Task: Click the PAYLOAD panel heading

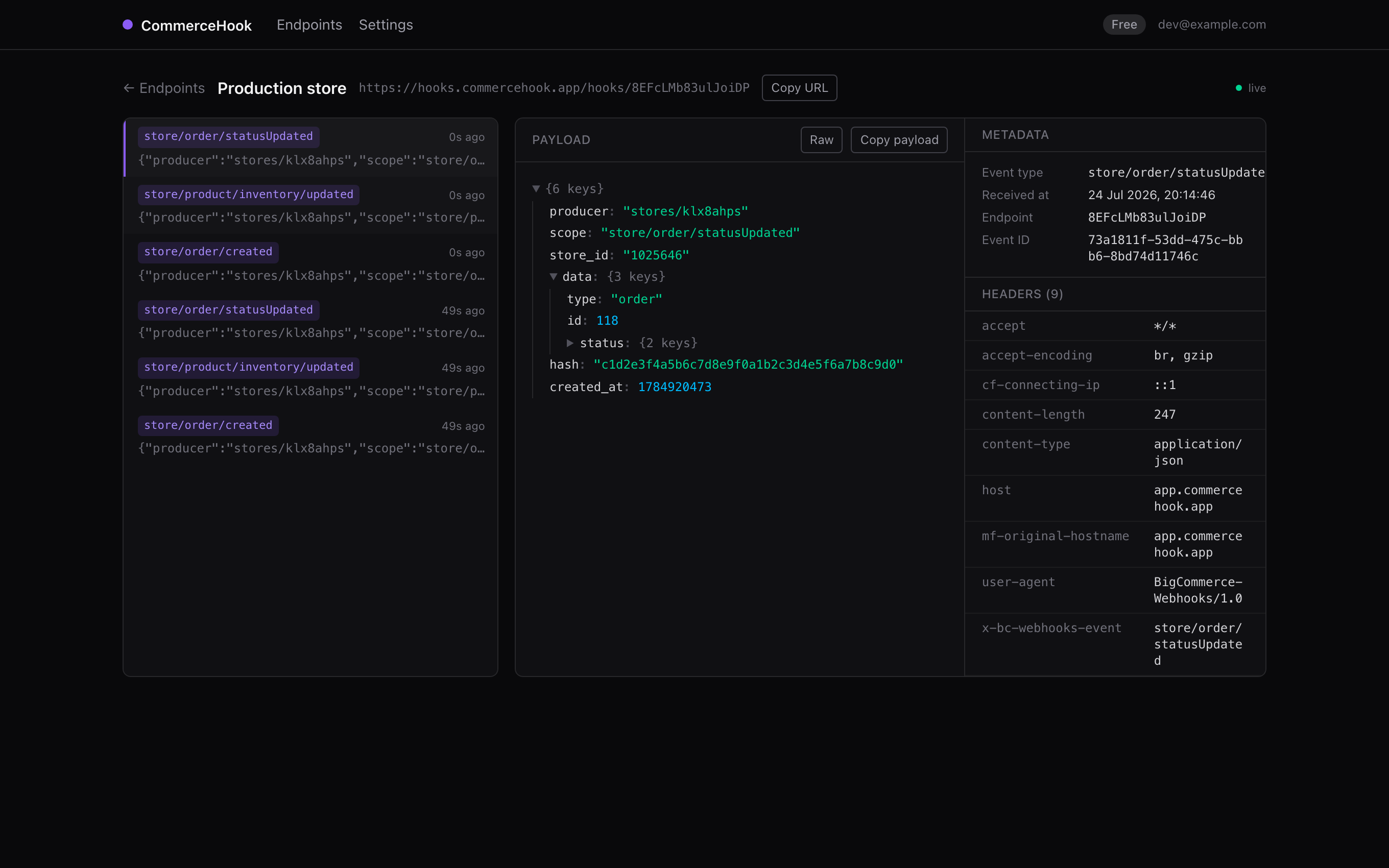Action: (561, 140)
